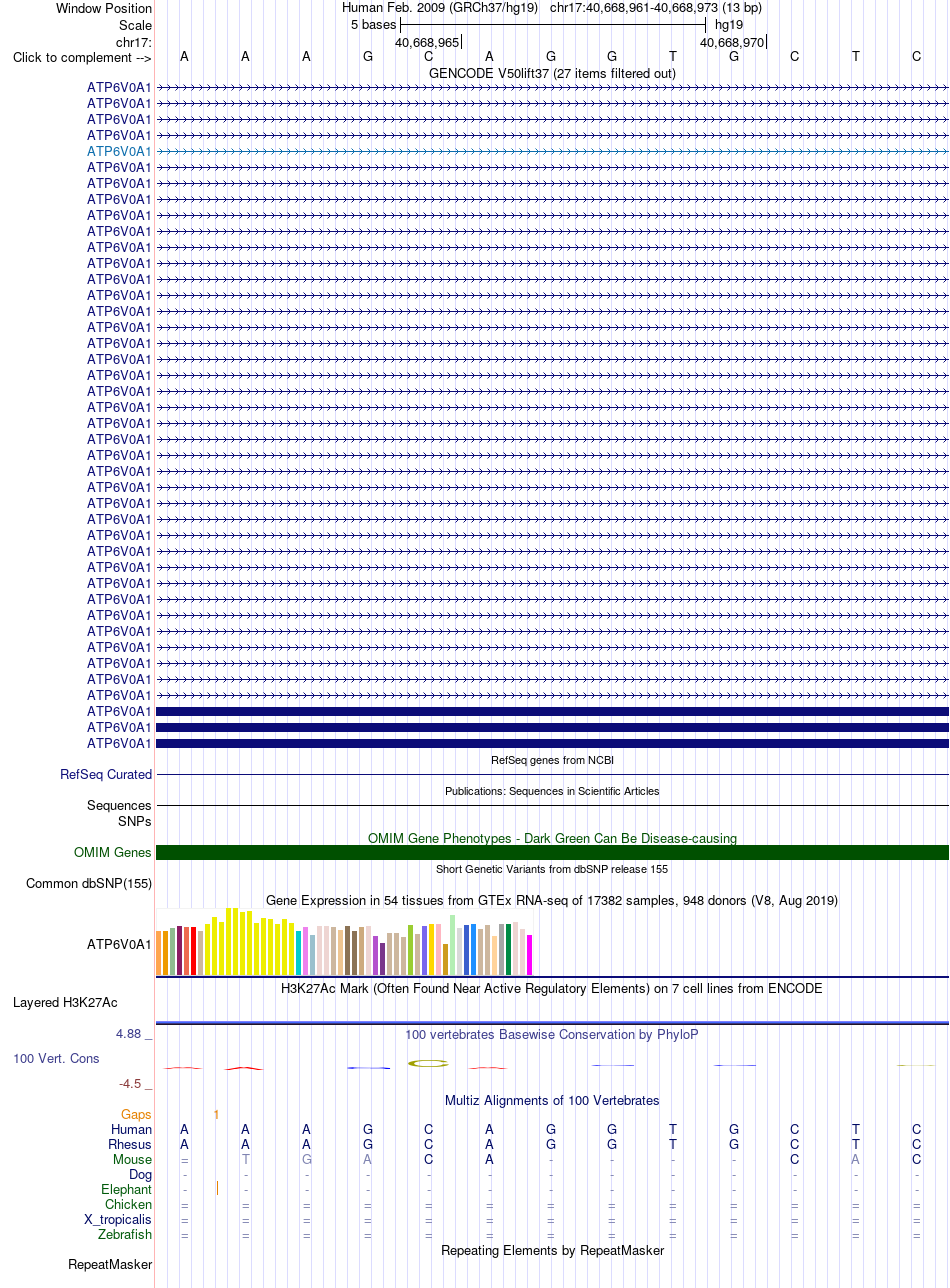The height and width of the screenshot is (1288, 950).
Task: Click 'Multiz Alignments of 100 Vertebrates' title
Action: click(552, 1100)
